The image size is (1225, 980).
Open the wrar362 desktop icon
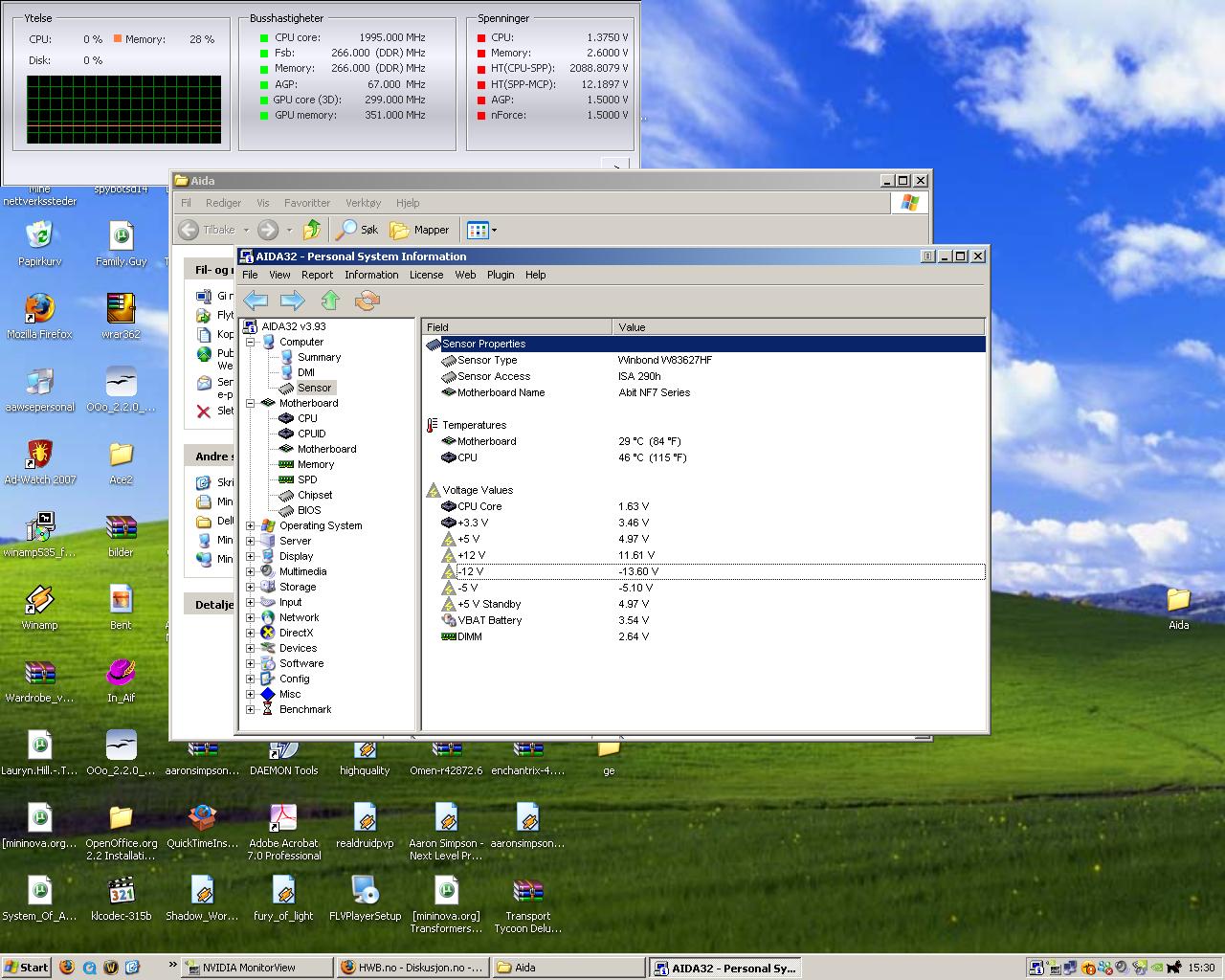[x=121, y=316]
